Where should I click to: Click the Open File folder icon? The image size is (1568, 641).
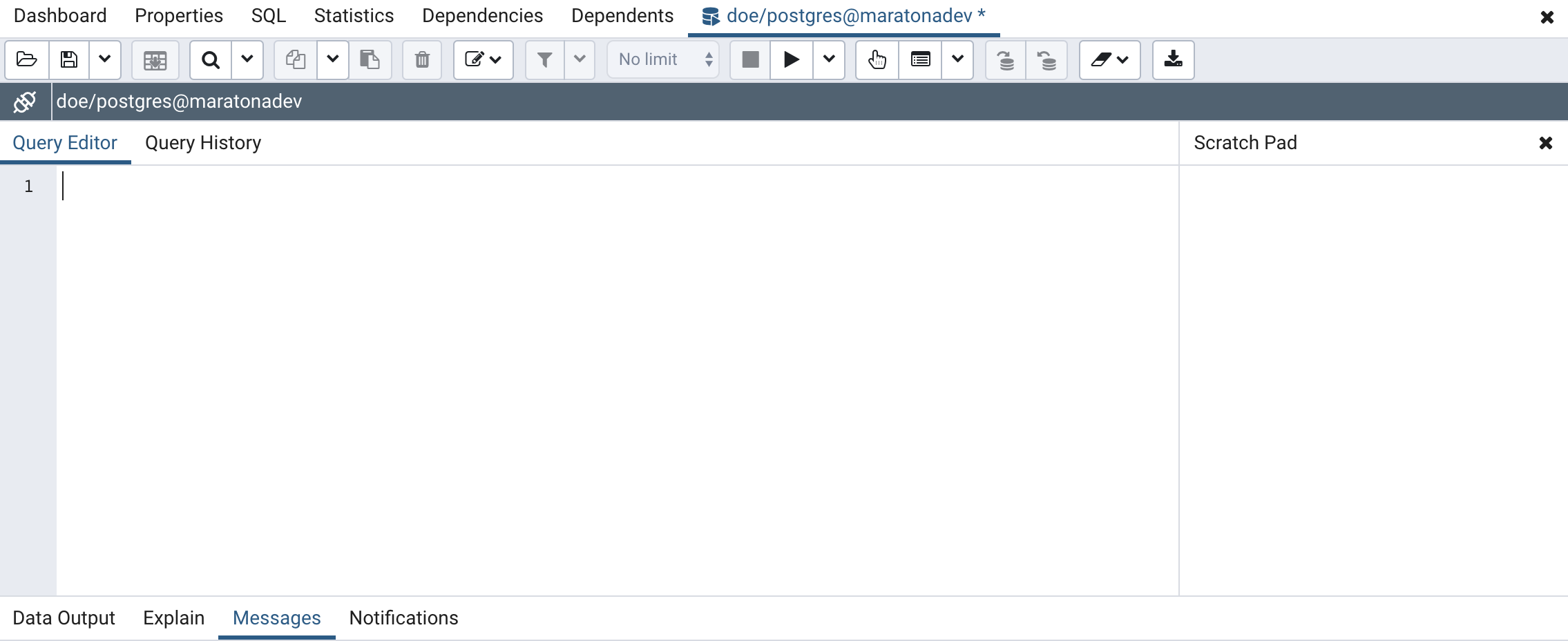[x=27, y=60]
